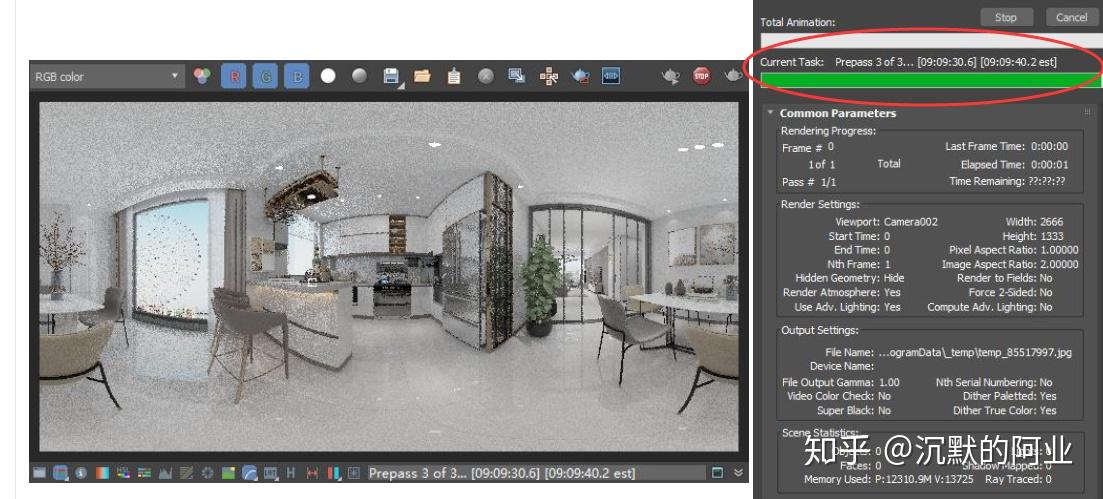Copy render to clipboard icon

pyautogui.click(x=454, y=76)
